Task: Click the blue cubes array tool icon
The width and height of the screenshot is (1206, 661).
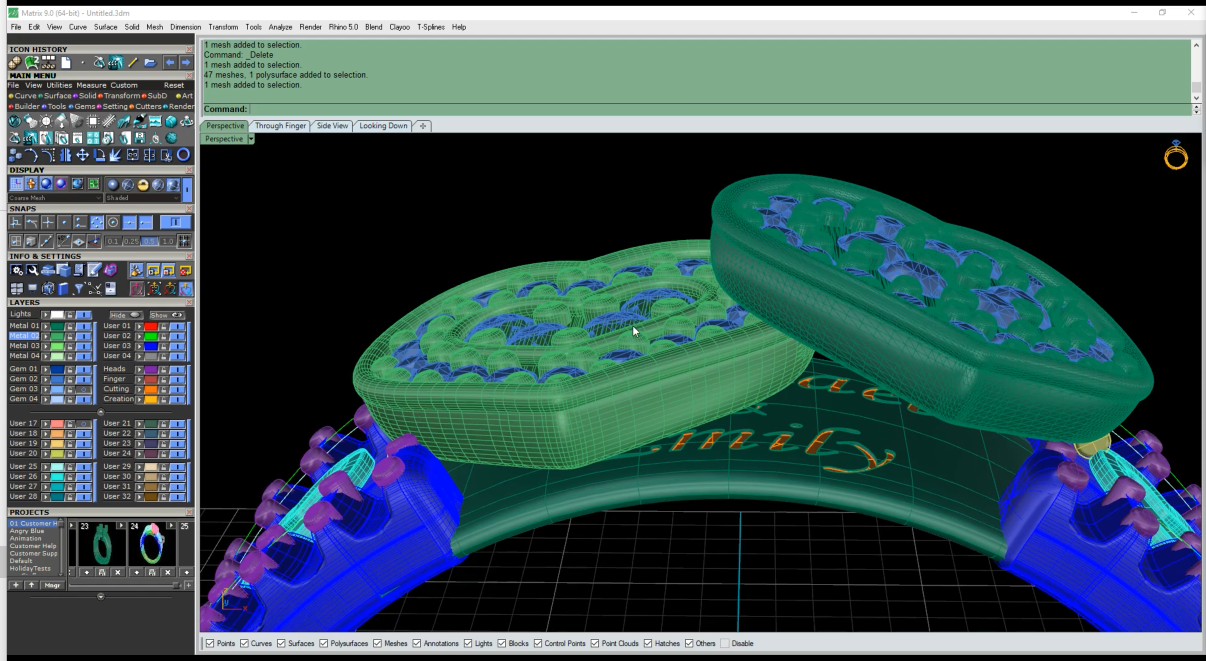Action: tap(15, 155)
